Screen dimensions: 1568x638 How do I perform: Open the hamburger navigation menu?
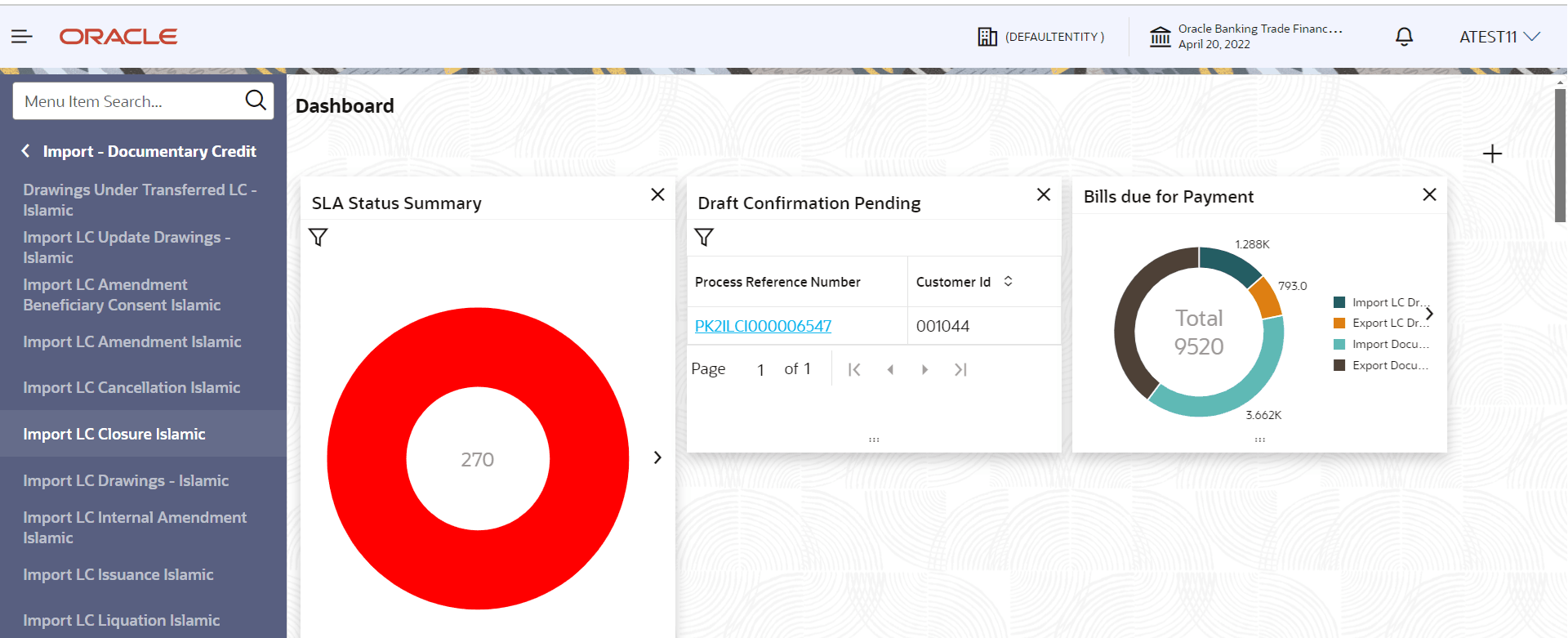pyautogui.click(x=22, y=36)
